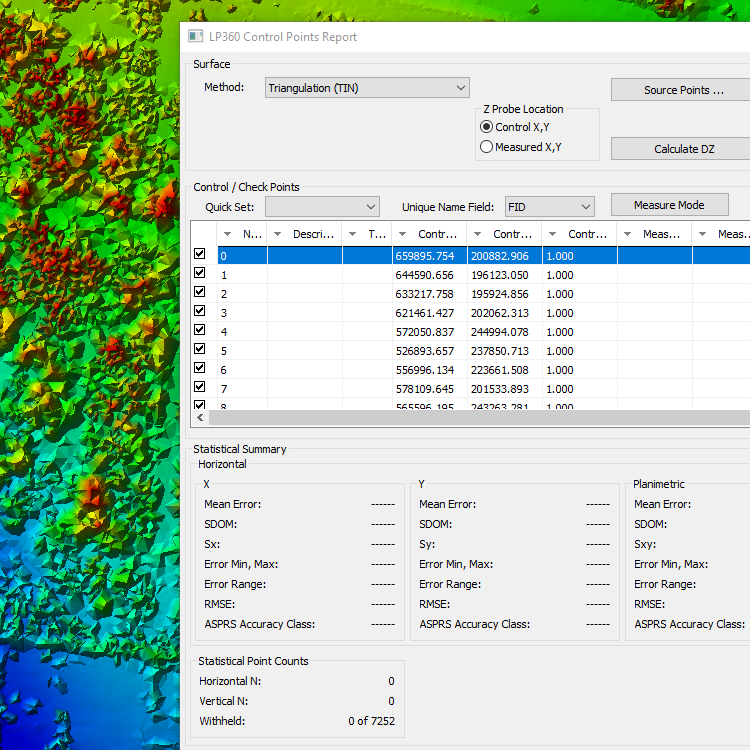Select the Measured X,Y radio button

[486, 146]
